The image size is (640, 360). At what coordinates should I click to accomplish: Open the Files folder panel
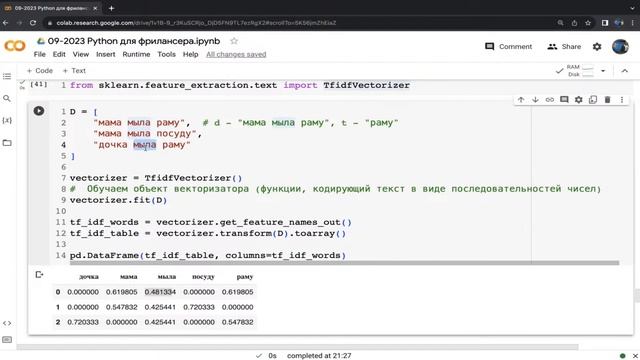(x=7, y=142)
